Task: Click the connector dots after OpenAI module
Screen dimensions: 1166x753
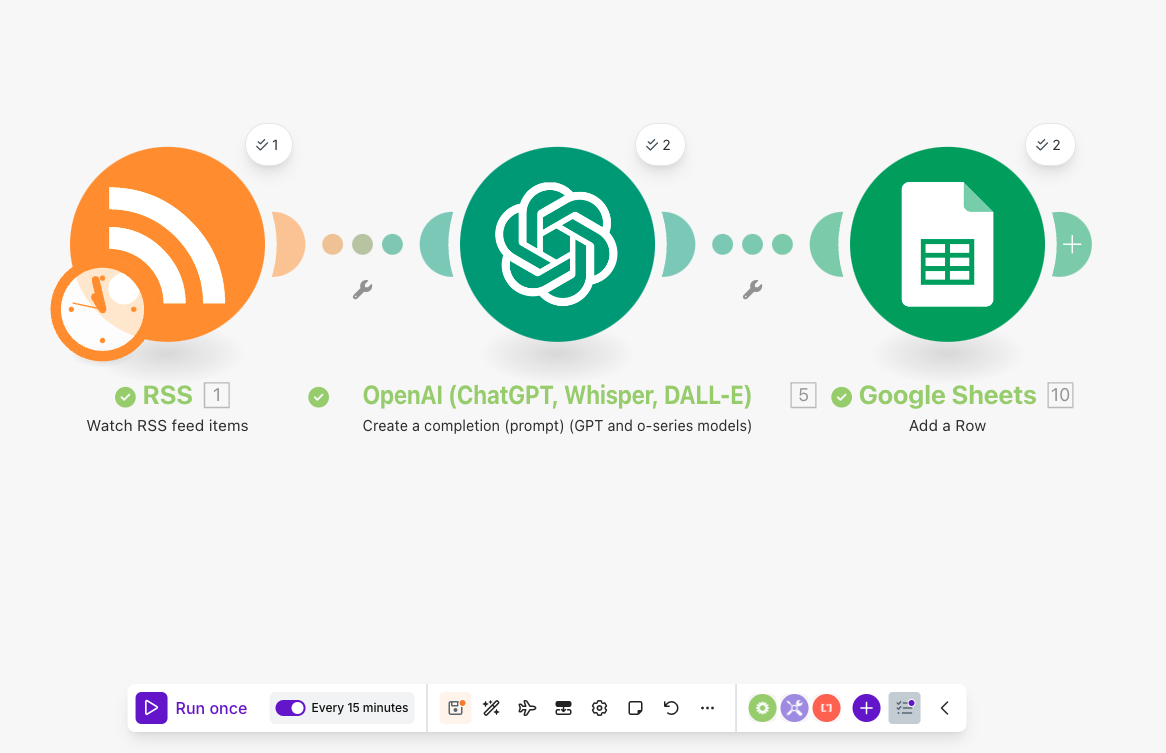Action: (753, 244)
